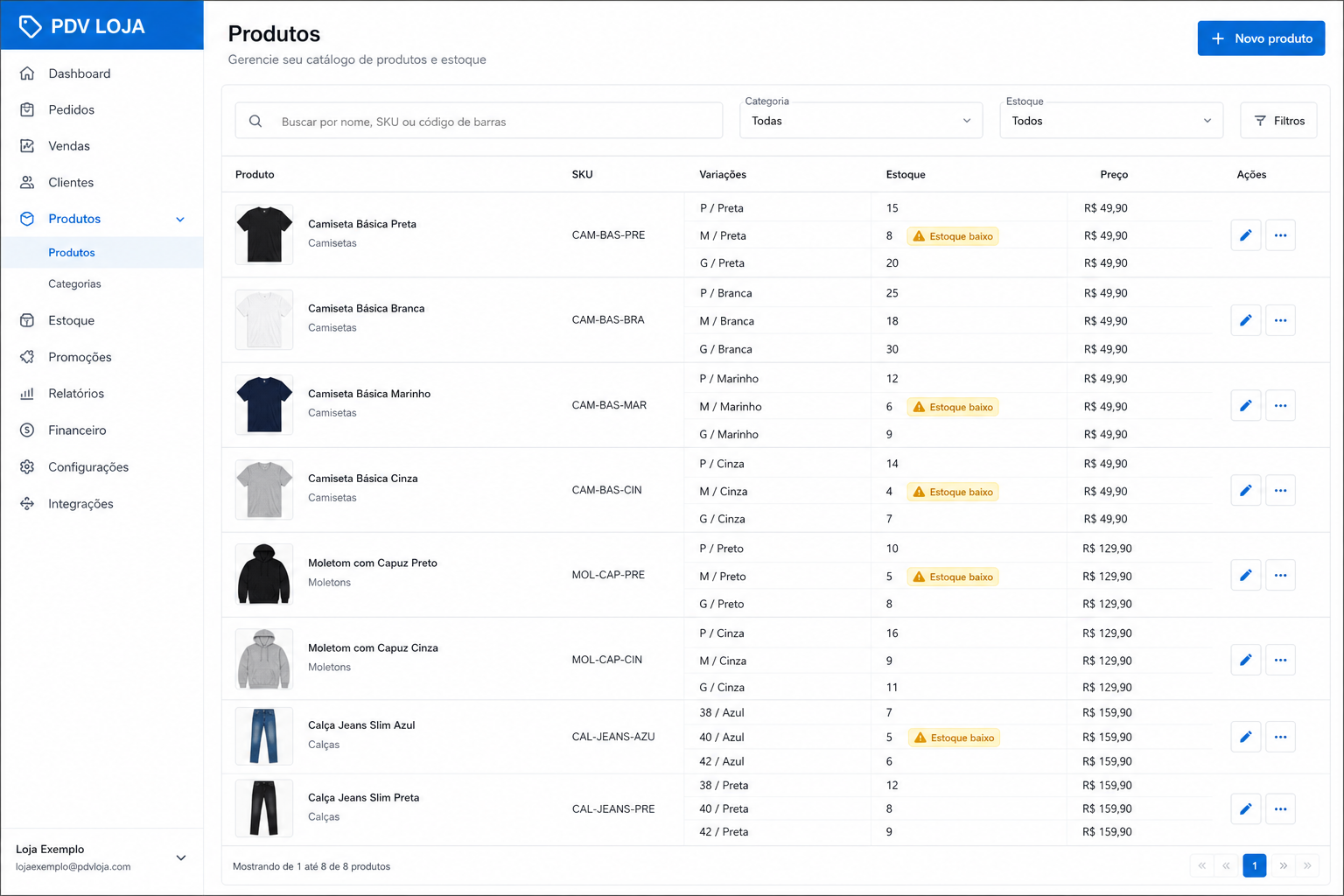Click SKU text CAM-BAS-BRA

coord(608,320)
